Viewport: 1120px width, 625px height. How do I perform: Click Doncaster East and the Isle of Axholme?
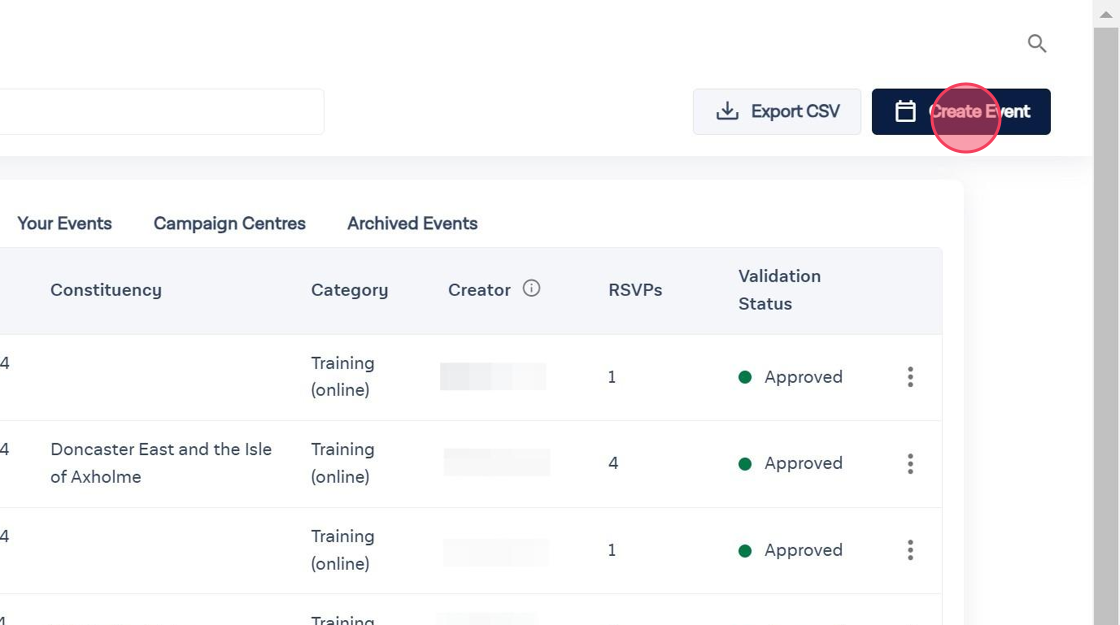[x=161, y=463]
